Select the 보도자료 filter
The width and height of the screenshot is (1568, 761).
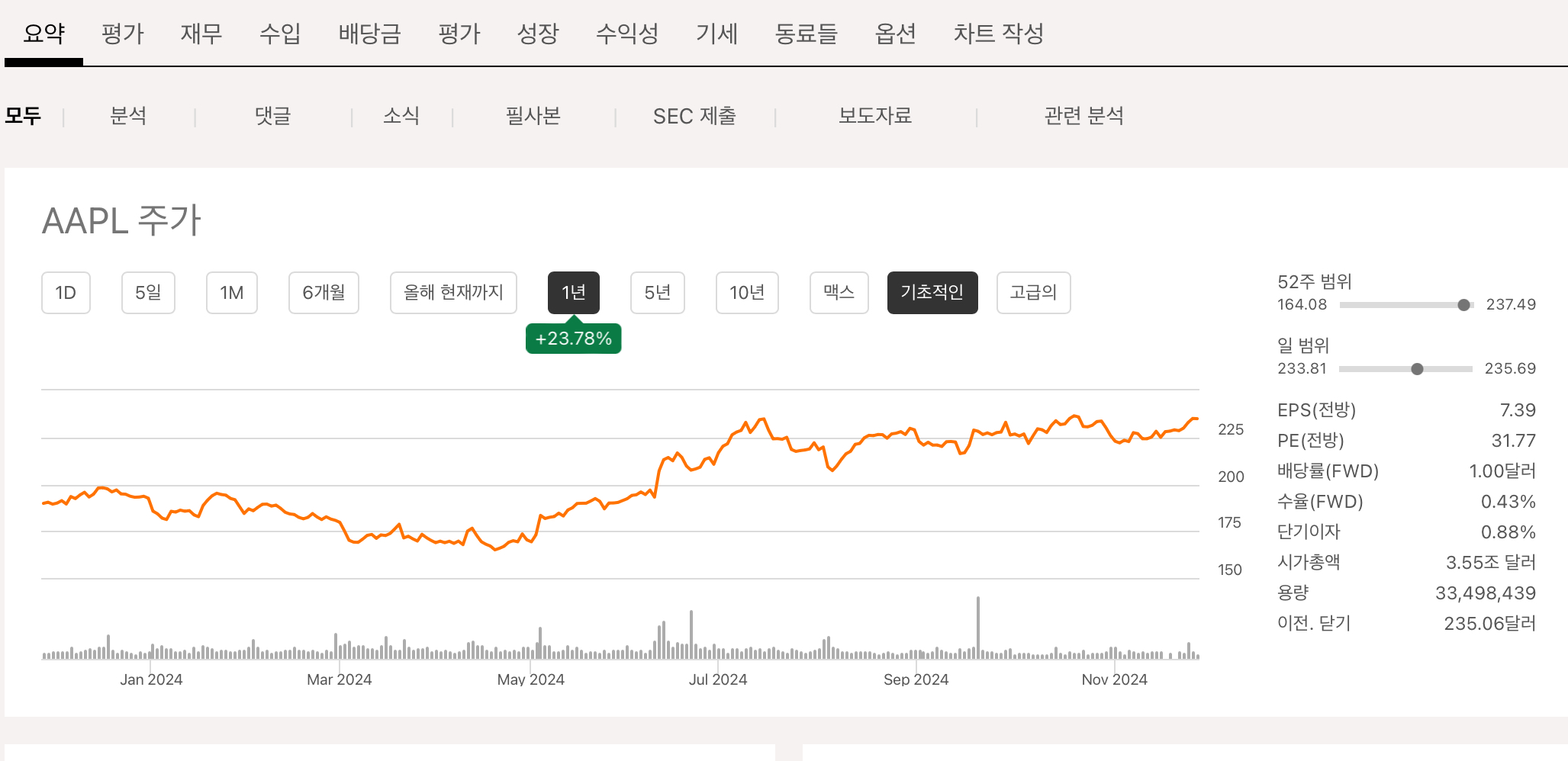(x=875, y=116)
